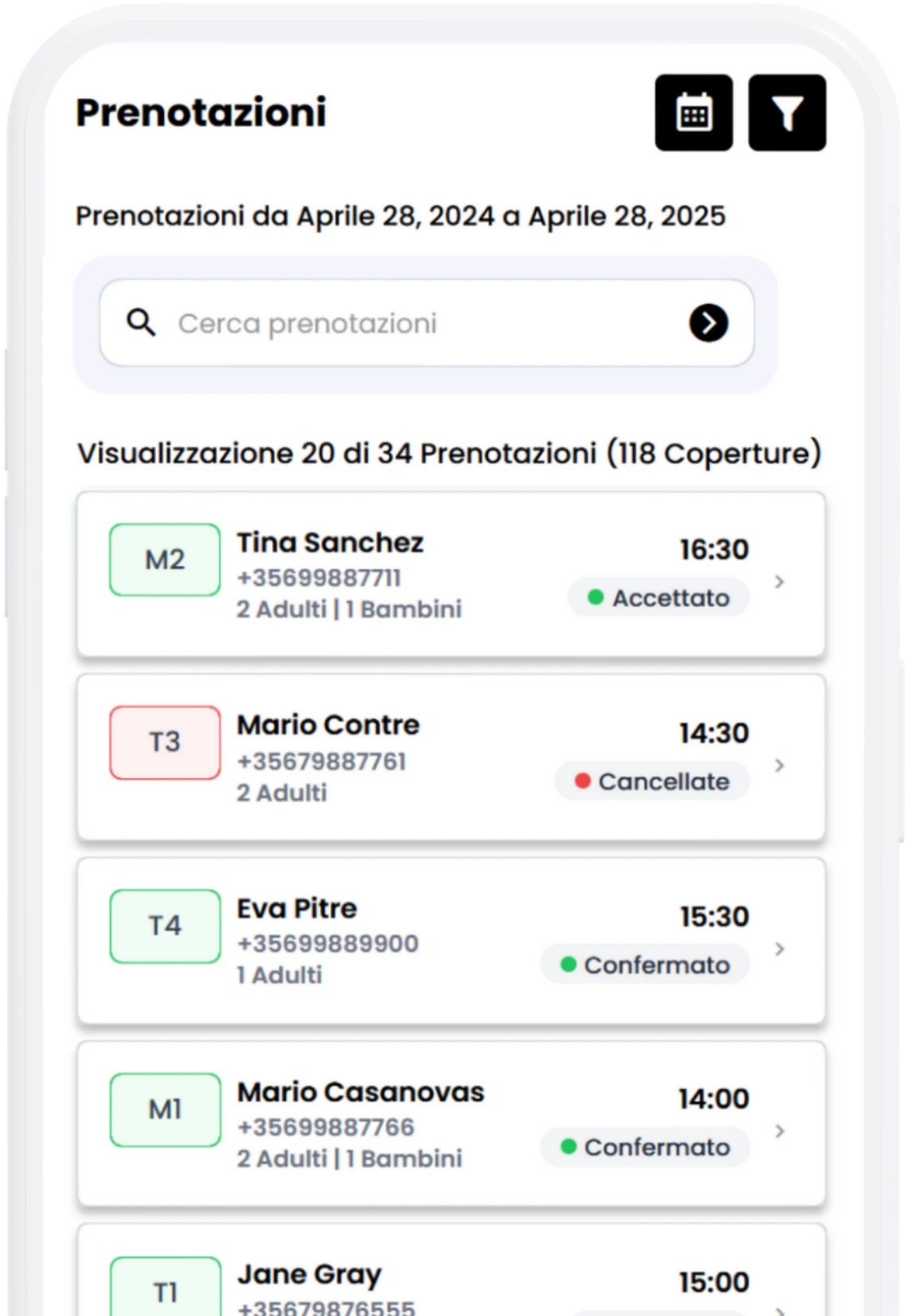Open the filter funnel icon

pyautogui.click(x=786, y=112)
